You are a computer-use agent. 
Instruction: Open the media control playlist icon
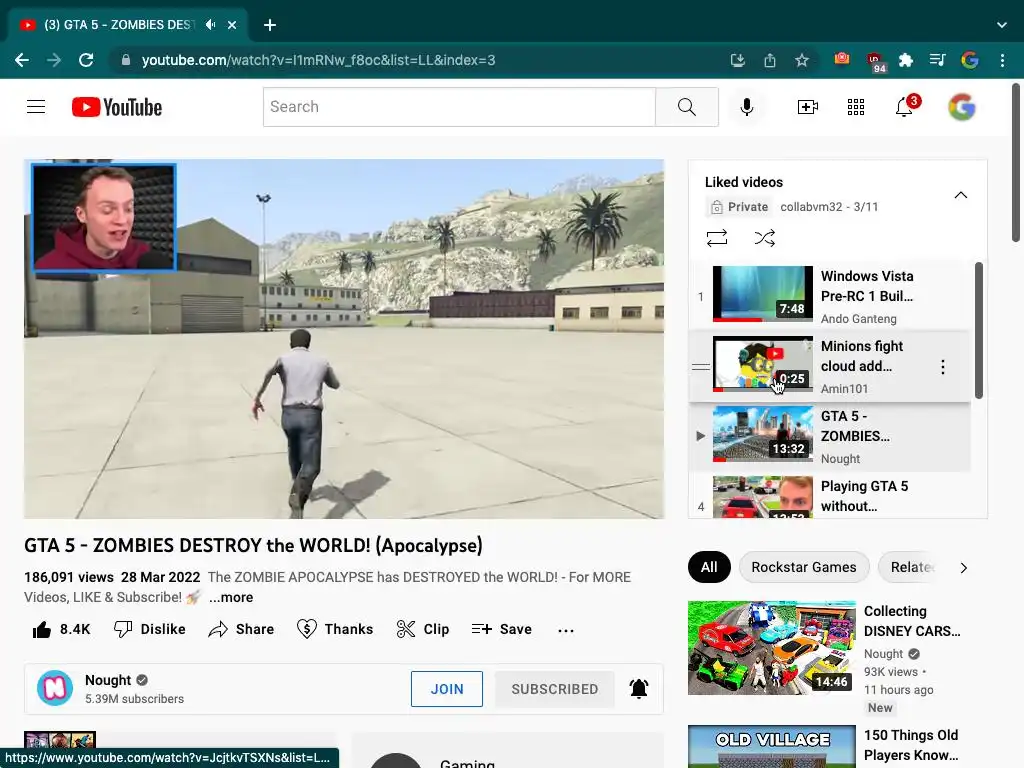[937, 60]
